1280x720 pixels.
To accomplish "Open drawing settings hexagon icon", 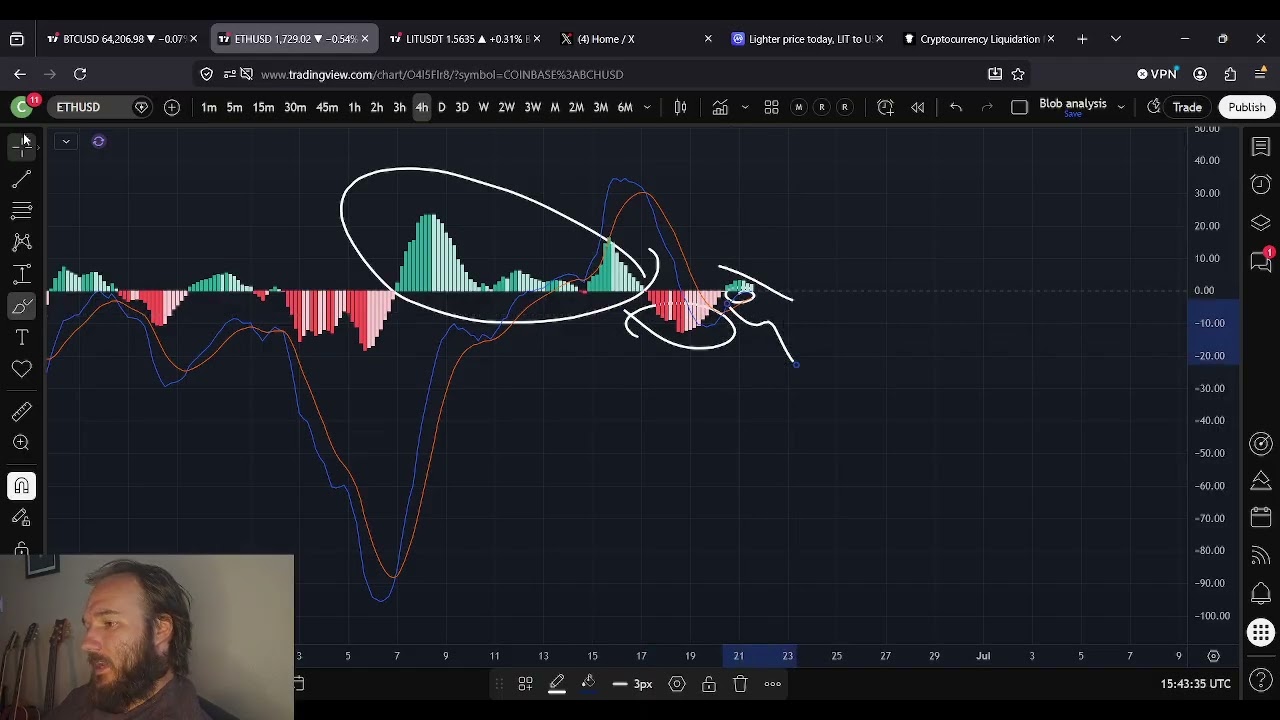I will tap(677, 684).
